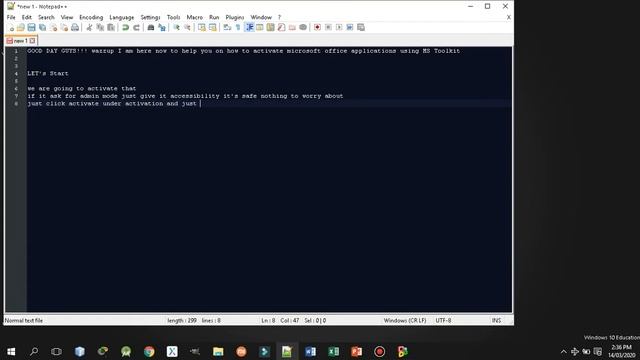Start macro recording with red dot icon
640x360 pixels.
[x=317, y=27]
